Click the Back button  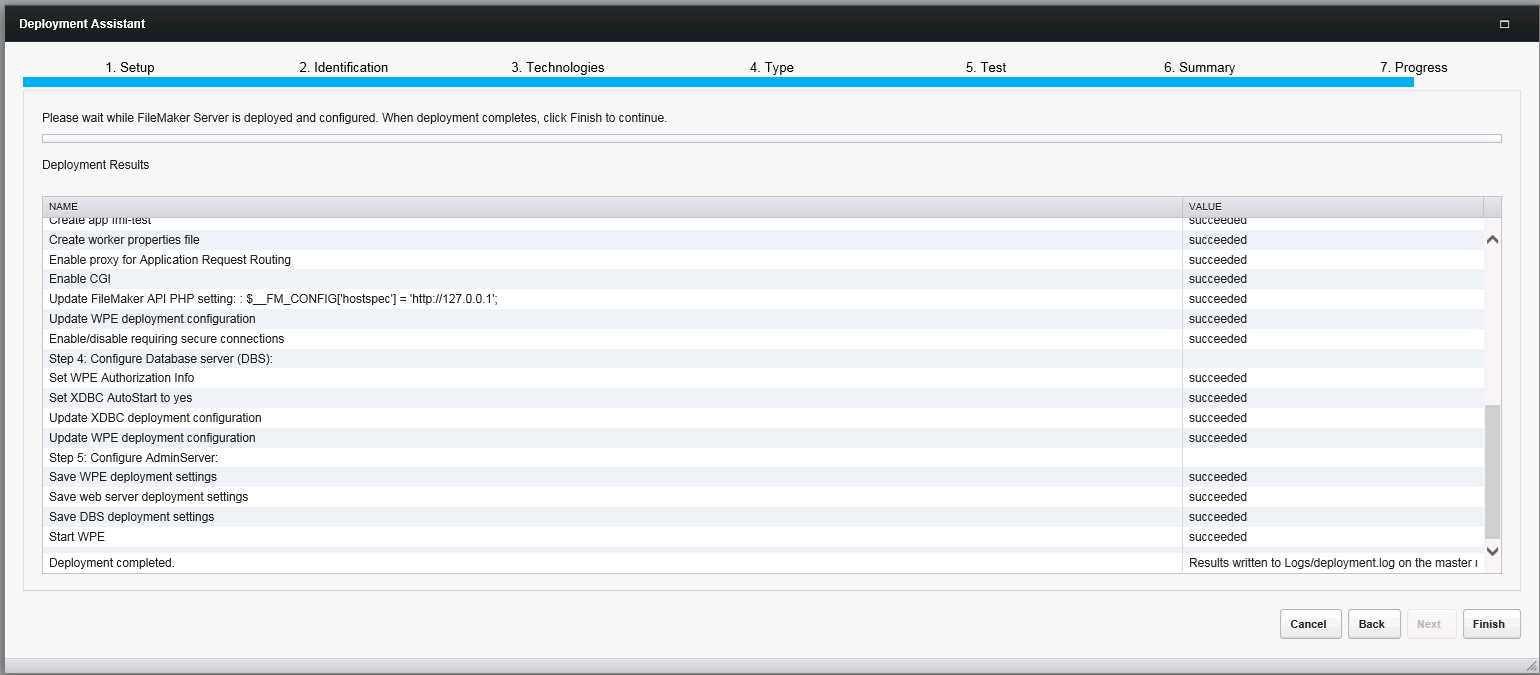(x=1374, y=624)
